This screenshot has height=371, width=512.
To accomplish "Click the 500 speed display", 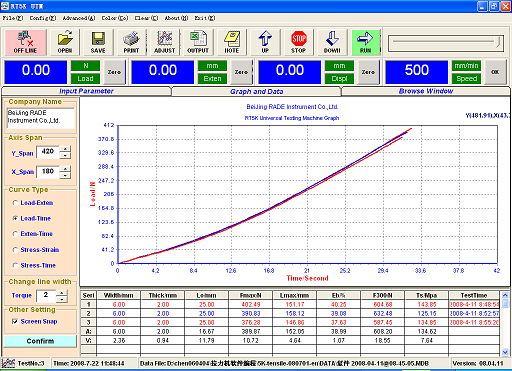I will (x=417, y=72).
